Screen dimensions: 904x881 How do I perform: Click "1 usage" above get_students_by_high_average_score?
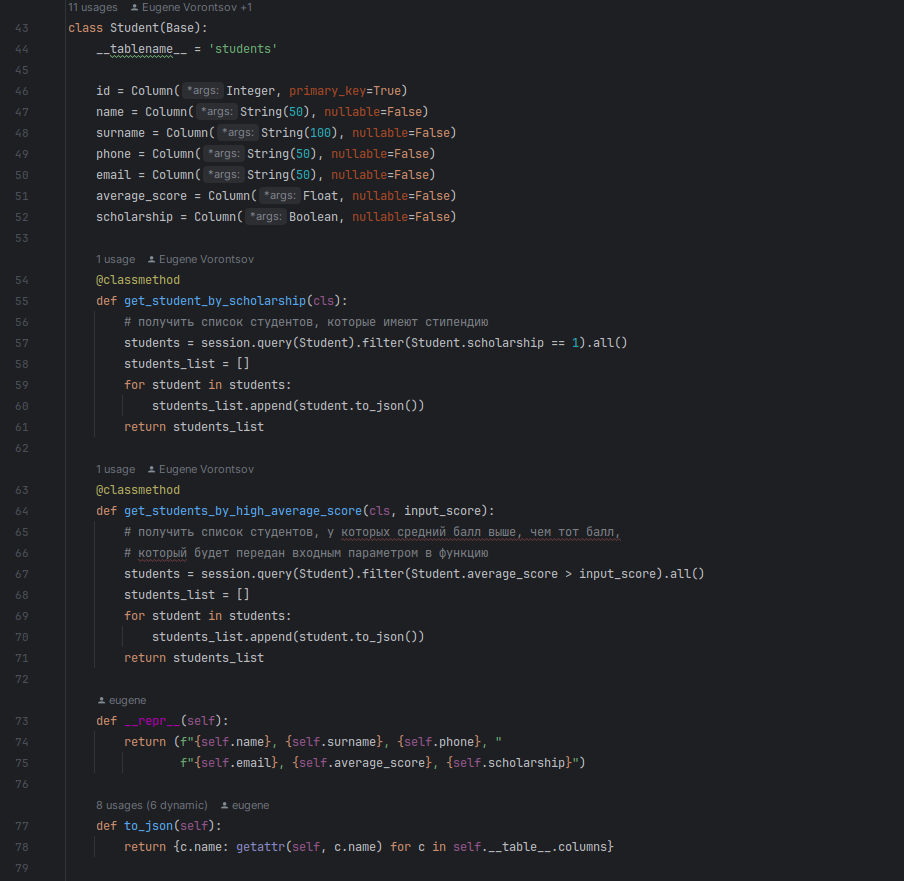pyautogui.click(x=115, y=468)
